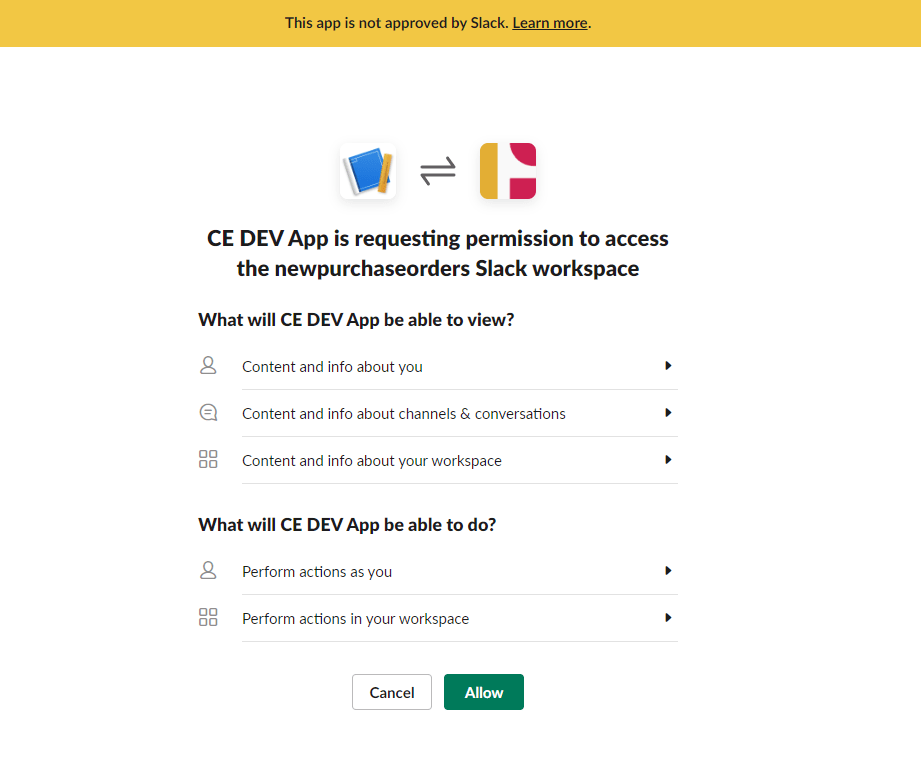
Task: Click the workspace logo icon
Action: (x=508, y=171)
